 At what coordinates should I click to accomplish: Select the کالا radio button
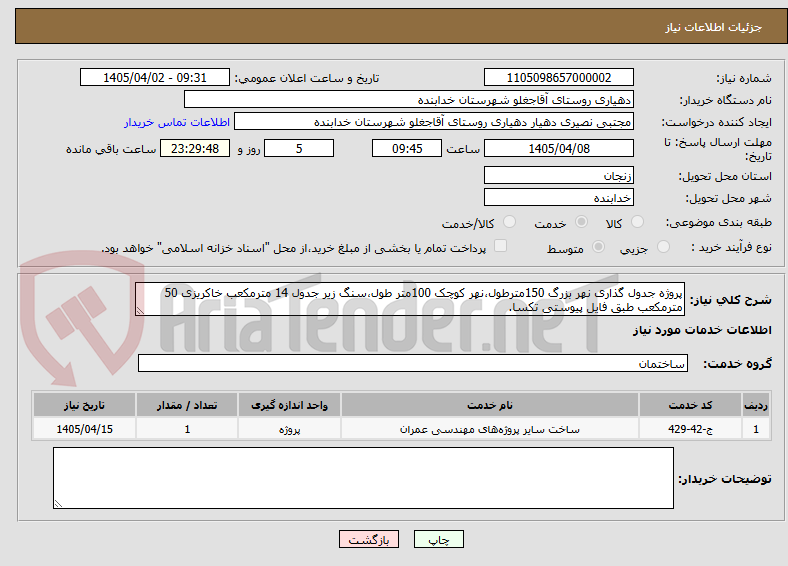pos(637,222)
